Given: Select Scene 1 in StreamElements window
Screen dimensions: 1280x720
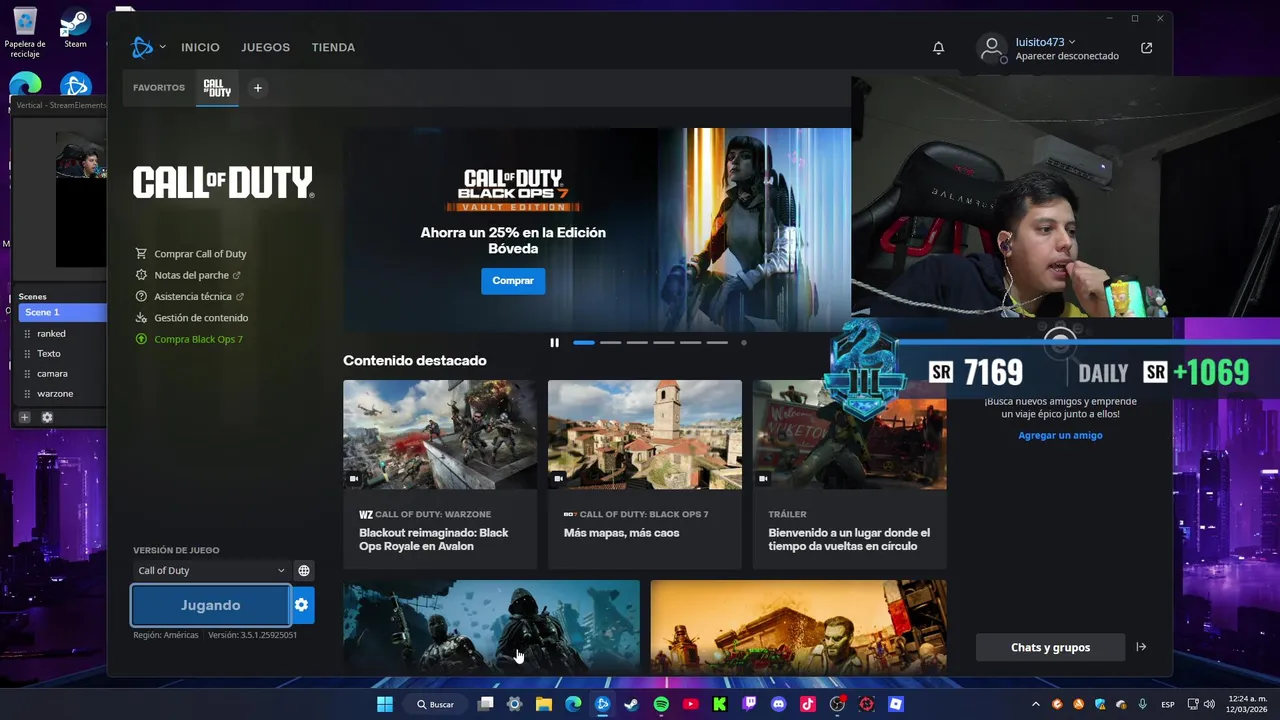Looking at the screenshot, I should click(62, 313).
